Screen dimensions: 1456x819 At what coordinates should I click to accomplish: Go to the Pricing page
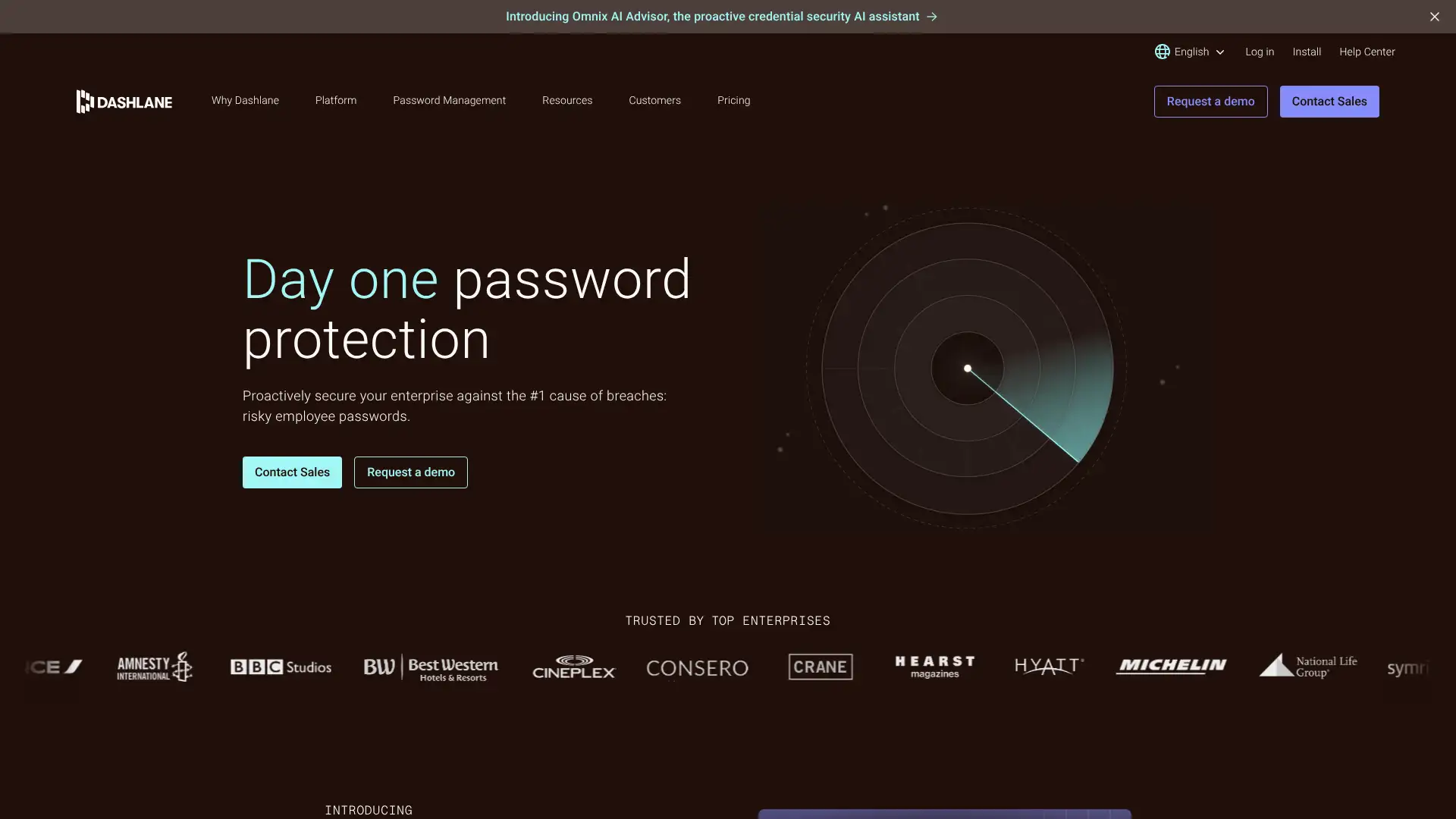(x=733, y=100)
